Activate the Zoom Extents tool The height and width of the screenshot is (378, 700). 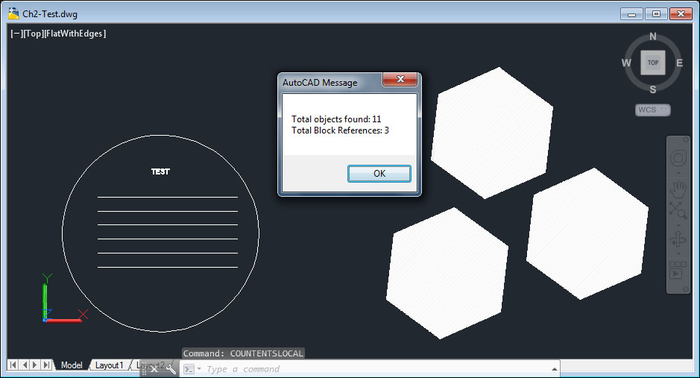click(x=678, y=210)
